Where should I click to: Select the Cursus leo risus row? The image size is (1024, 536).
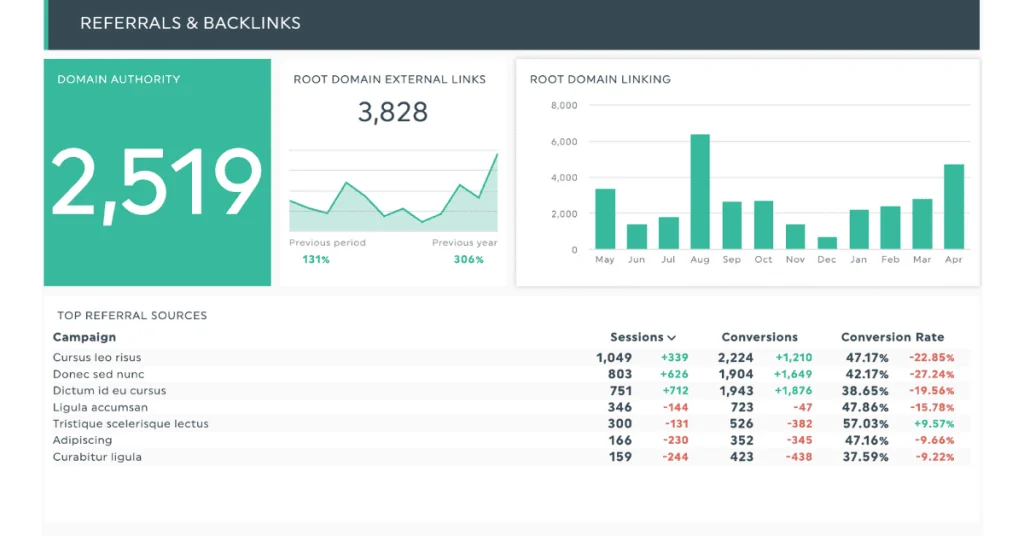(97, 357)
